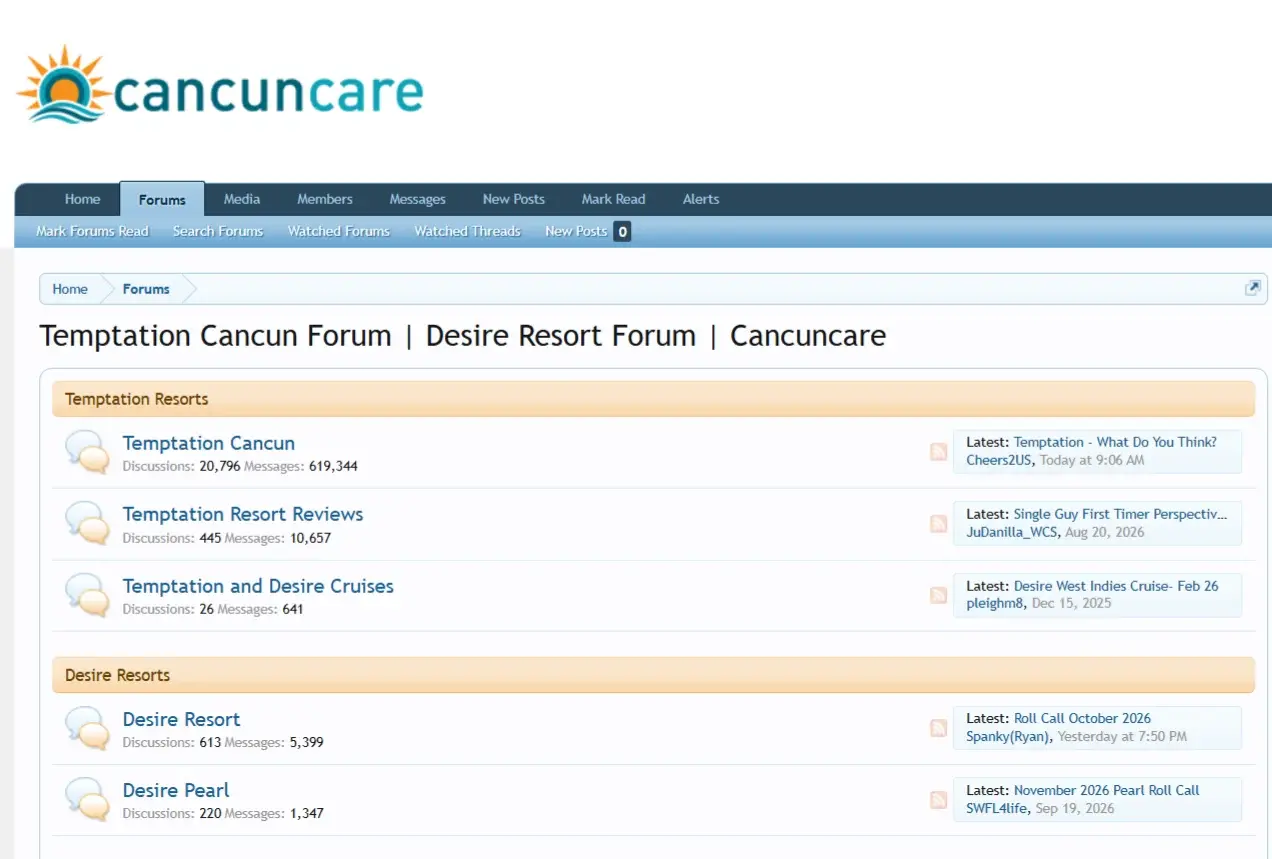Open Search Forums
This screenshot has height=859, width=1272.
pos(218,231)
